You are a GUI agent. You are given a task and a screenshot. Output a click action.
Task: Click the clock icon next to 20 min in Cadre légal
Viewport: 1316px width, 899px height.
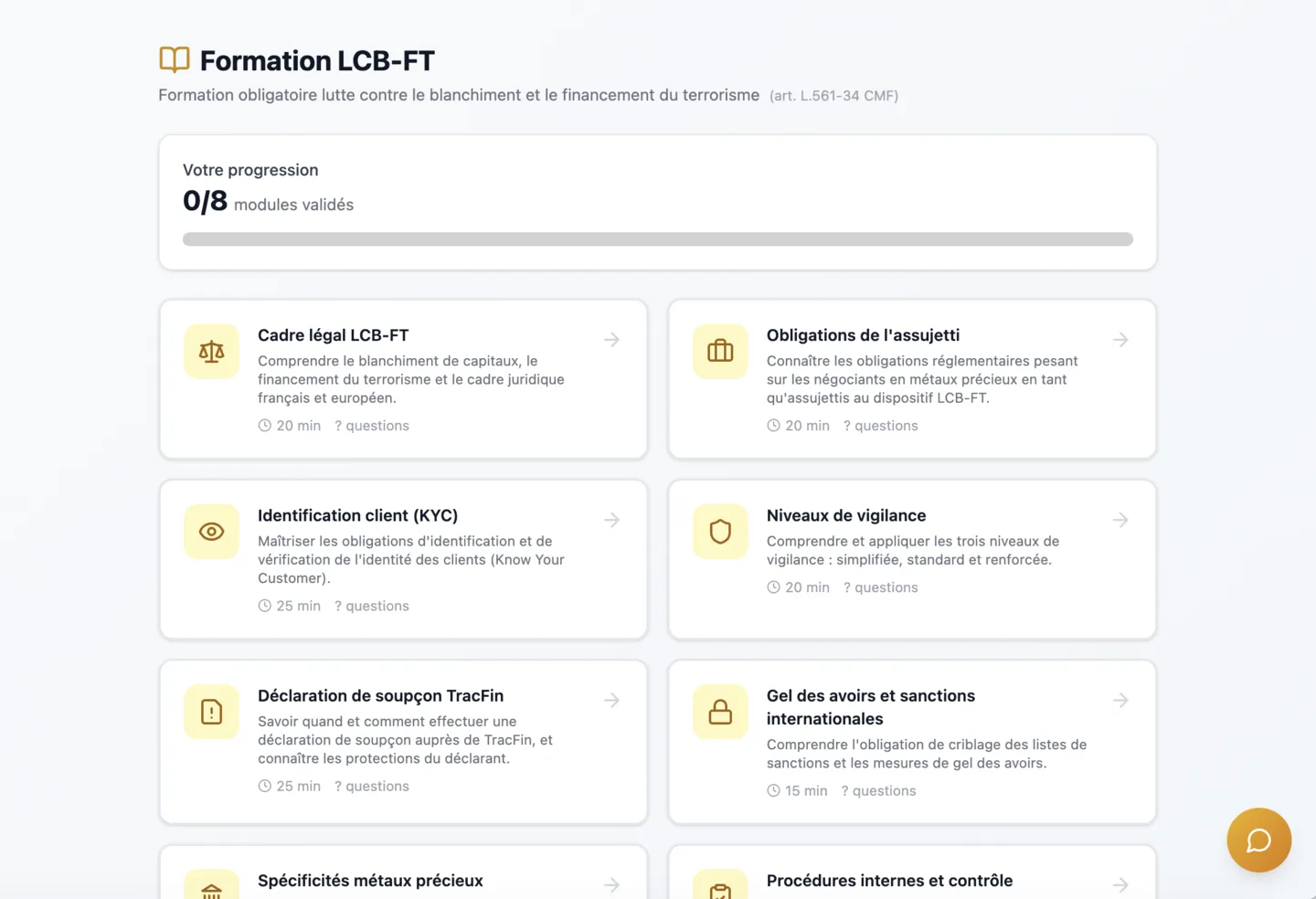coord(265,426)
